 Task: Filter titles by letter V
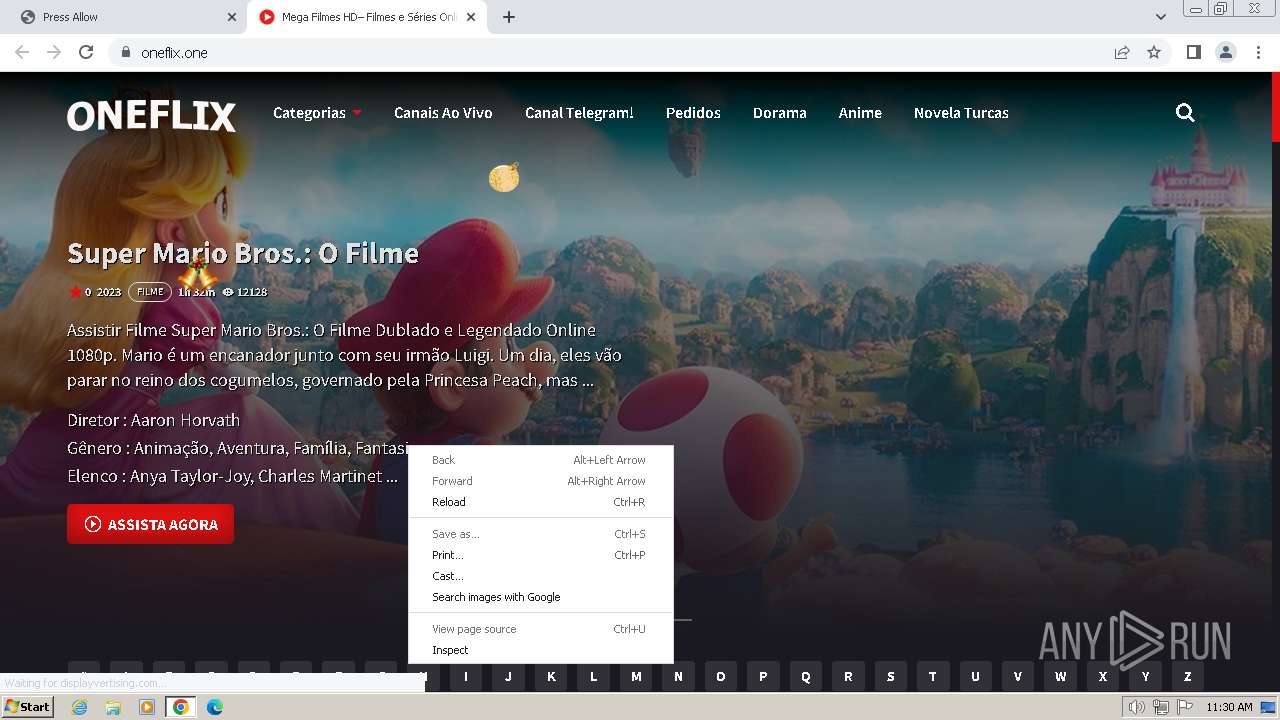1018,676
